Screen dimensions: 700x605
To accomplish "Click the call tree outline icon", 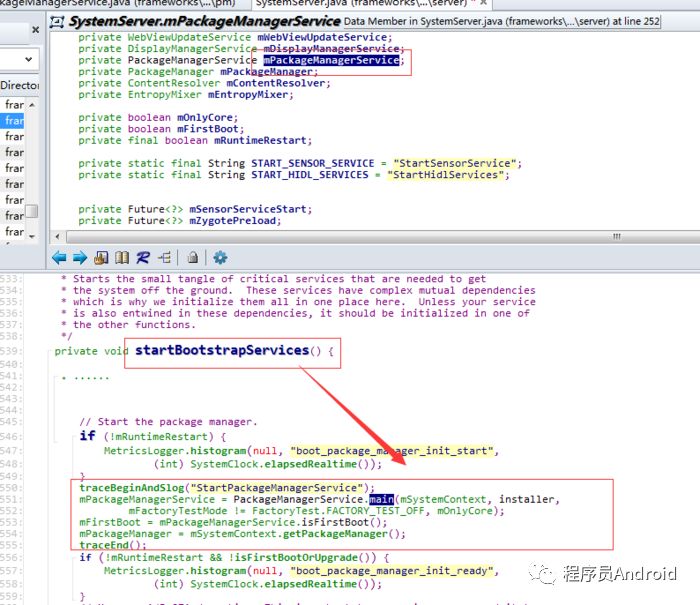I will point(164,258).
